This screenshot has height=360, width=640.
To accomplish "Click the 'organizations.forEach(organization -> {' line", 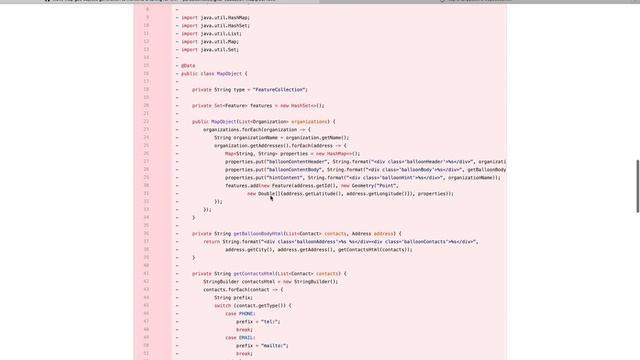I will 257,130.
